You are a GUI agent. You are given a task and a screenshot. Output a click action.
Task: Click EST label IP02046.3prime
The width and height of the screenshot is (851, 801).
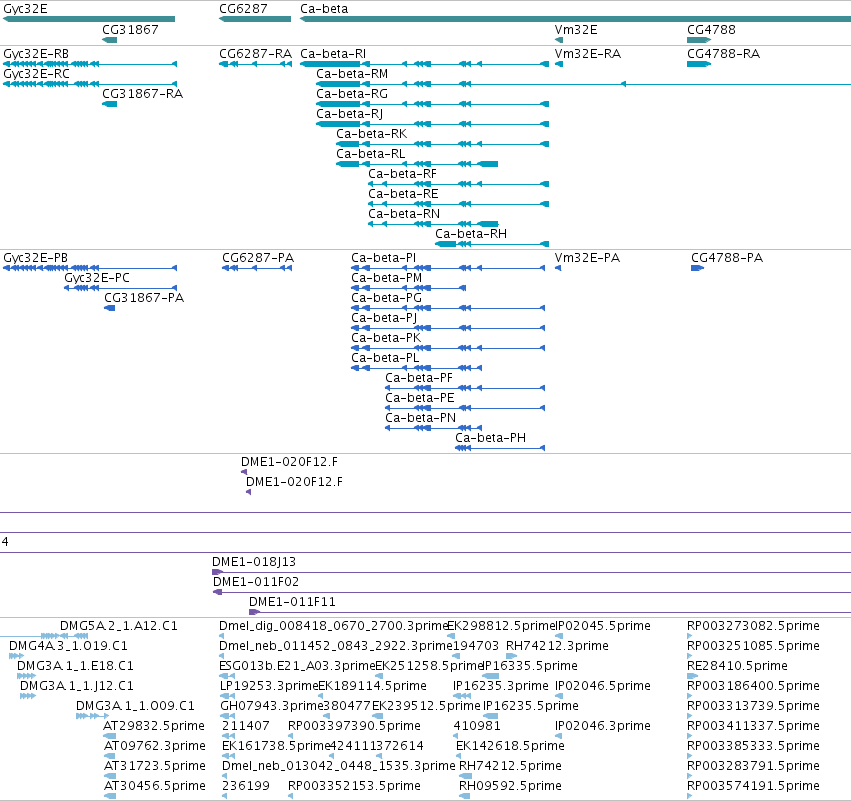(x=602, y=726)
